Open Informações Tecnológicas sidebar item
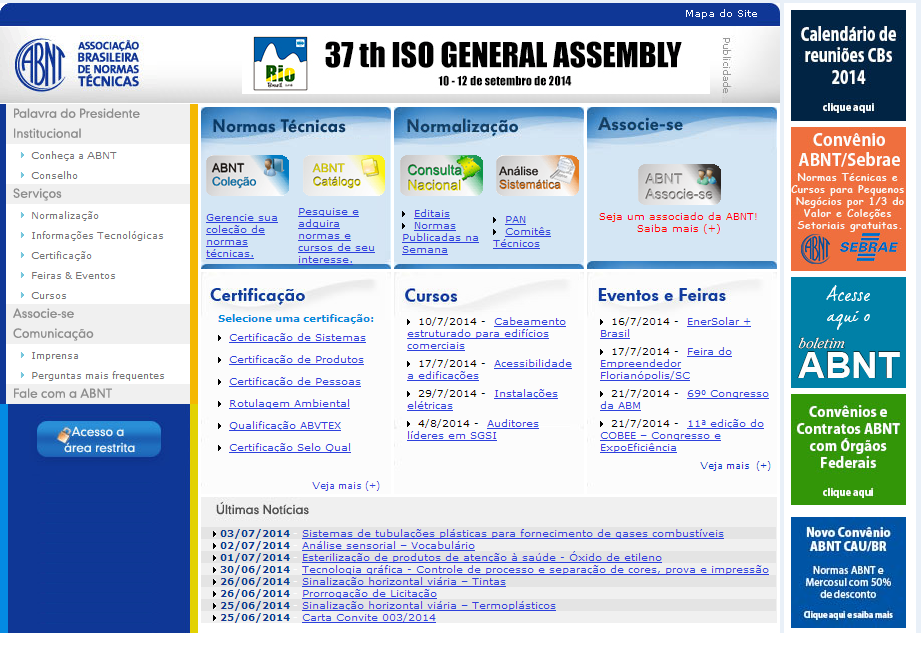Viewport: 921px width, 665px height. (97, 236)
